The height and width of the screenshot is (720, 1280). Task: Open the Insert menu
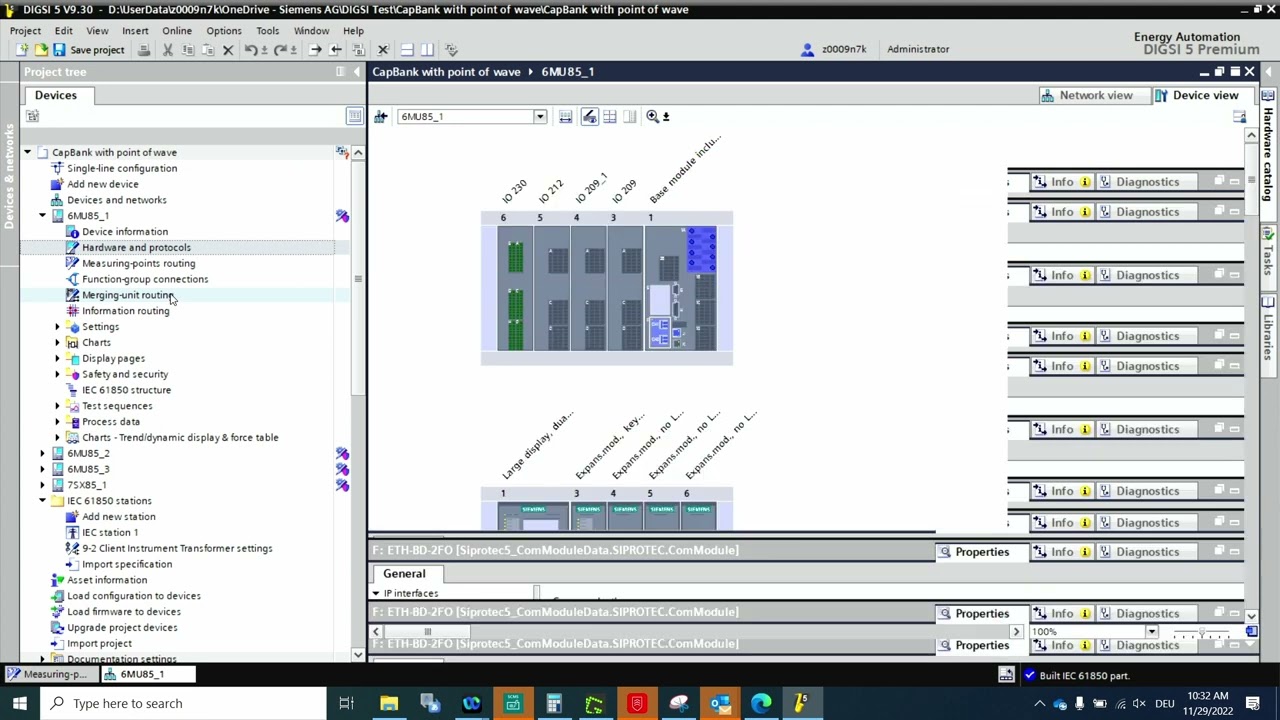click(135, 31)
